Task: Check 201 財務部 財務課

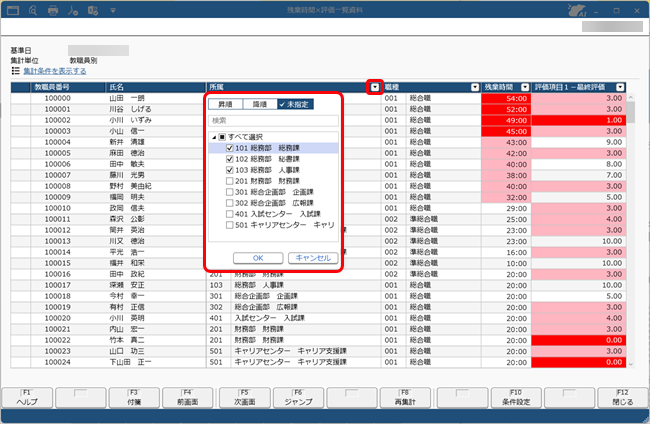Action: click(229, 181)
